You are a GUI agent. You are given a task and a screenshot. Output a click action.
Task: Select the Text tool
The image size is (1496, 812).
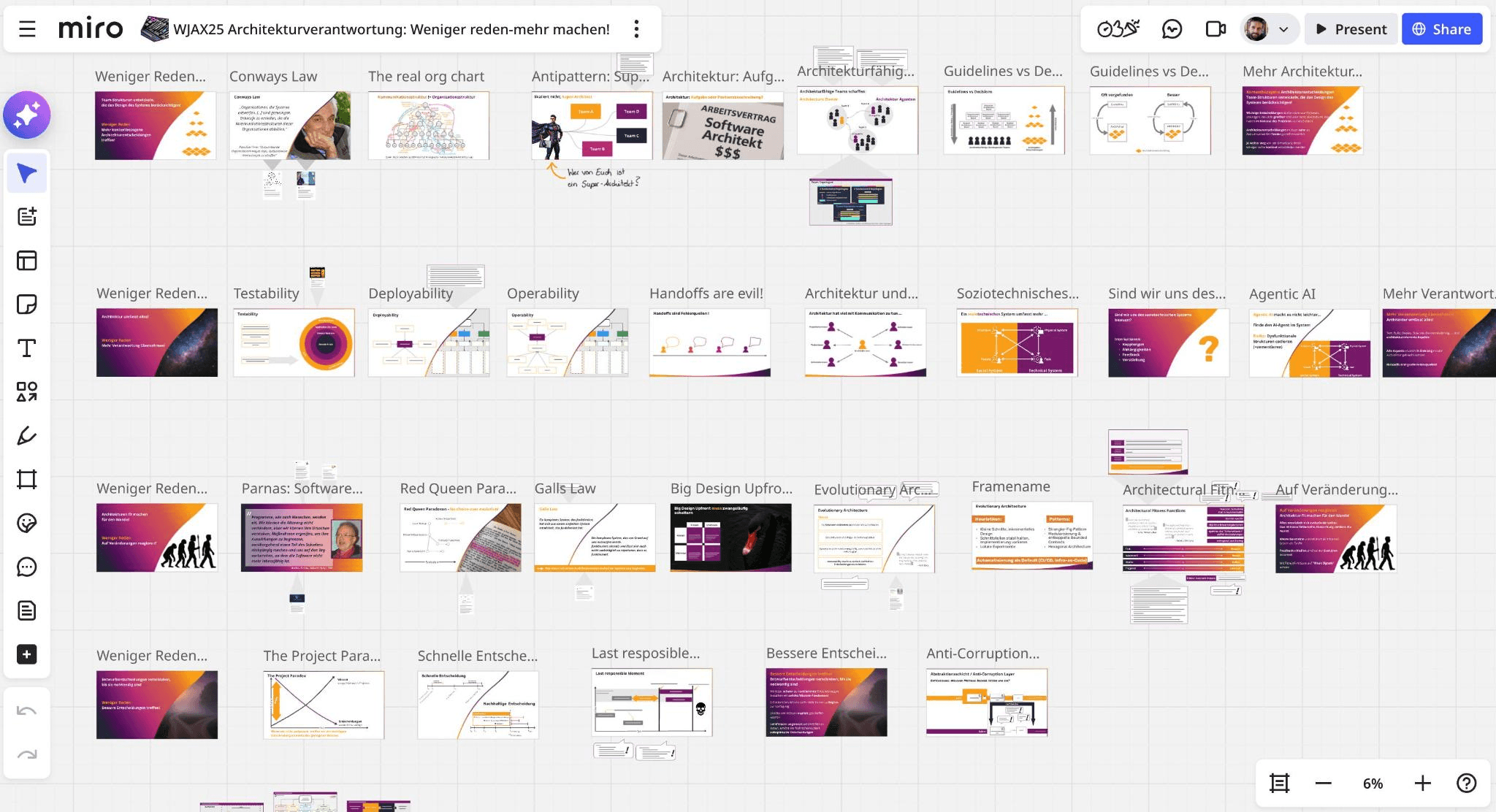pos(27,348)
